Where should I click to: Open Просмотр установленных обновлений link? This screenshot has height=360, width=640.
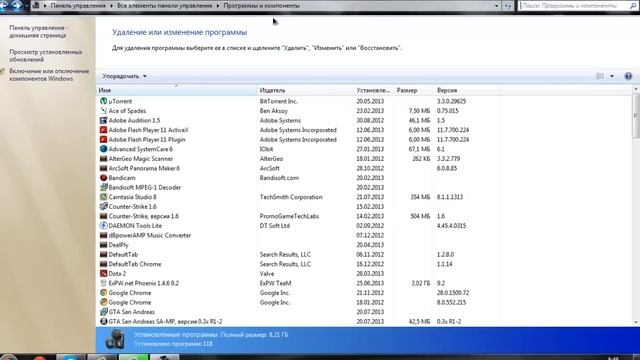pyautogui.click(x=46, y=56)
